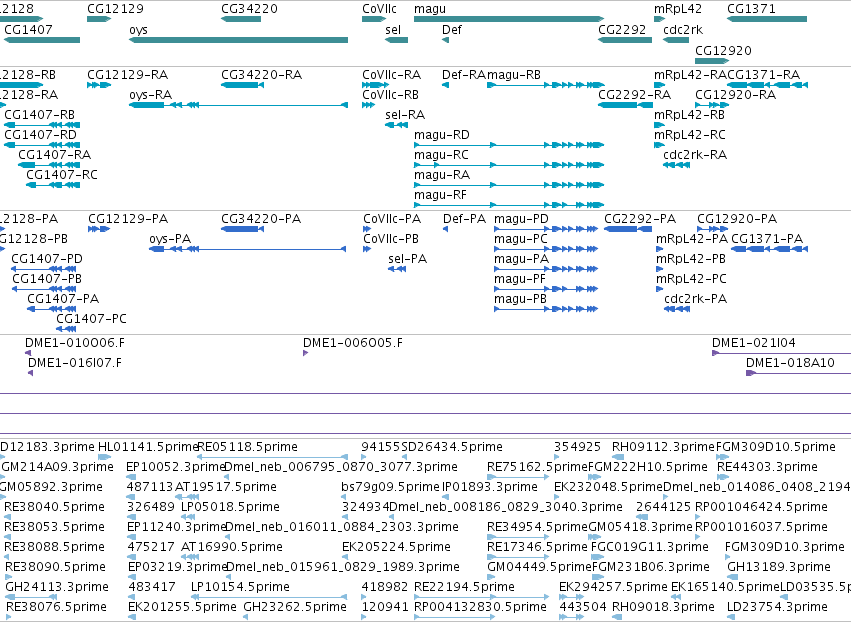Click the EK205224.5prime EST label

click(x=396, y=547)
